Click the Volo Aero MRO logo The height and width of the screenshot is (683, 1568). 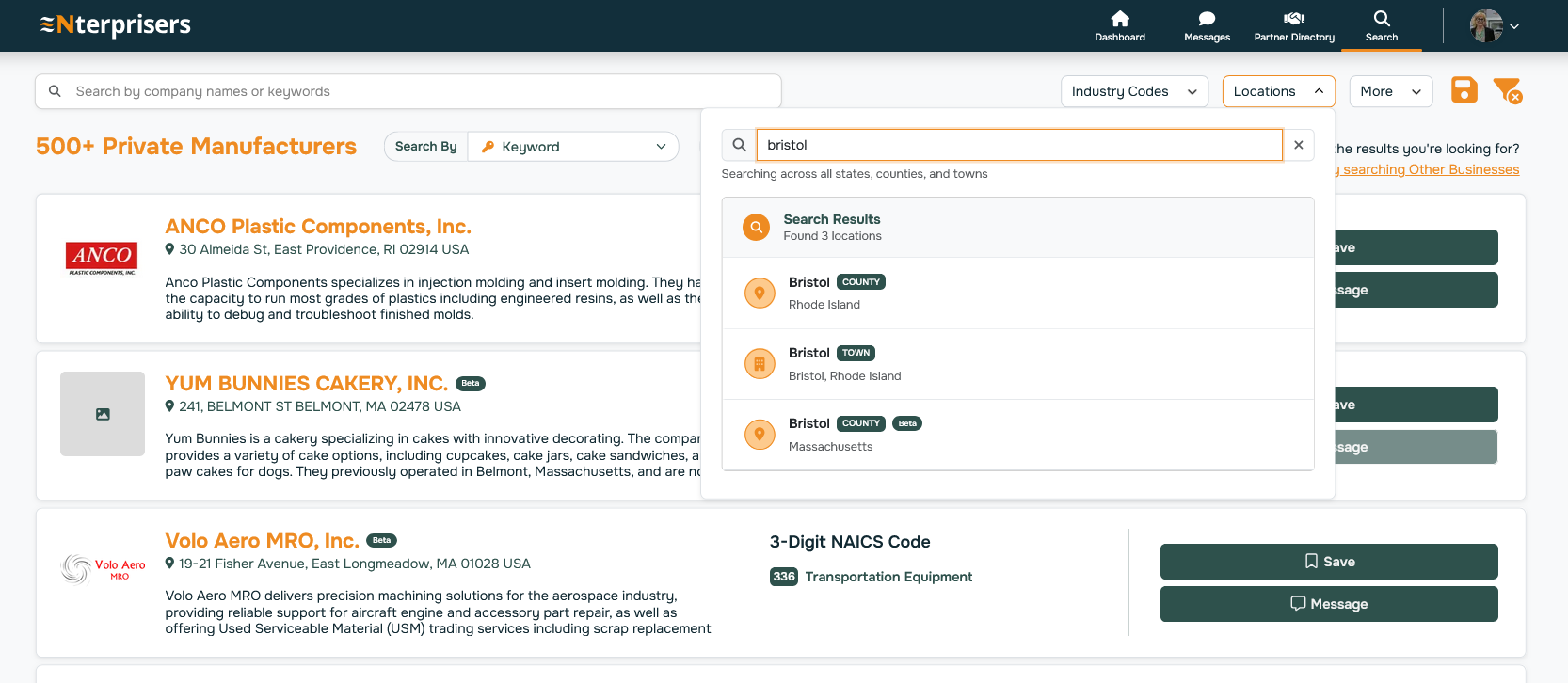click(x=103, y=568)
